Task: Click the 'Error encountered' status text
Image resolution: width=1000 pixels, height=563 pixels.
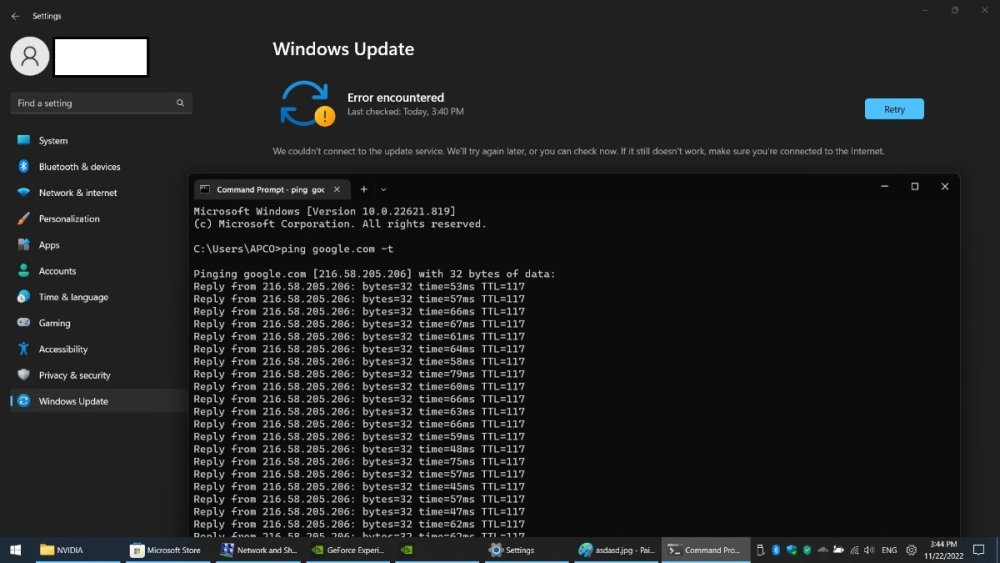Action: (x=395, y=98)
